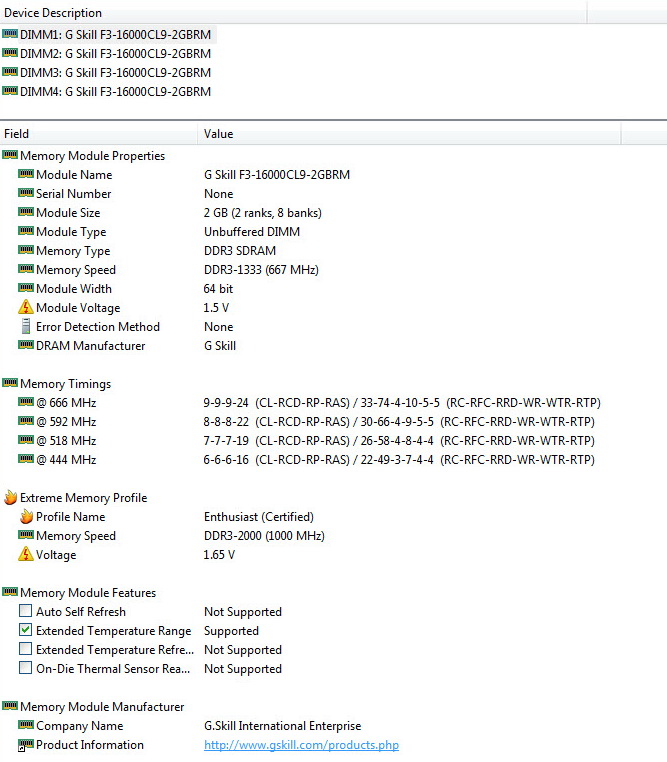Click the Memory Type row icon

coord(26,250)
